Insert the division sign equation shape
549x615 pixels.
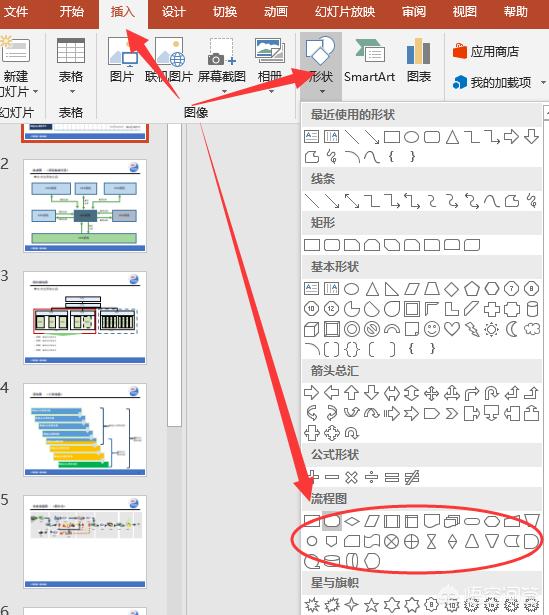[x=371, y=477]
